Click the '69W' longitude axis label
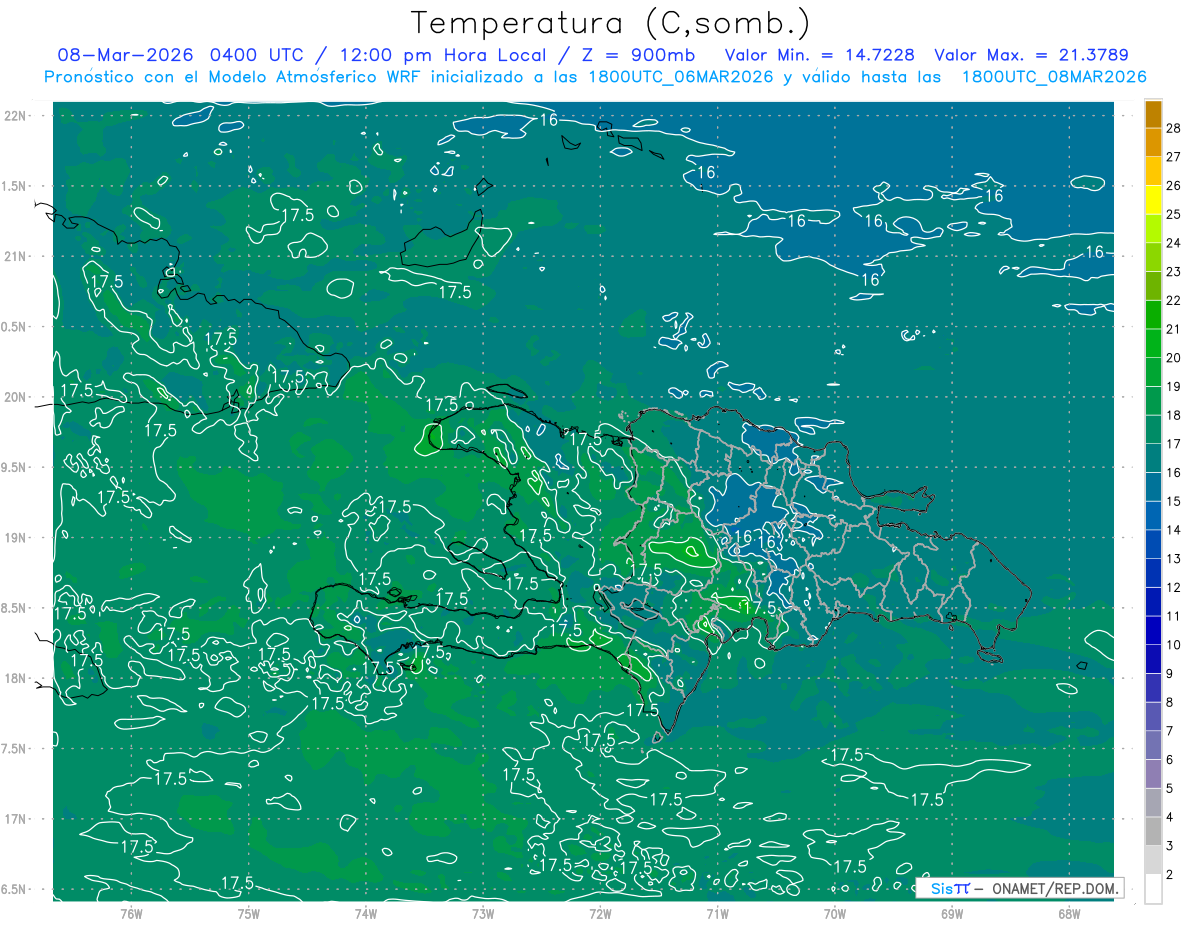 (x=951, y=914)
